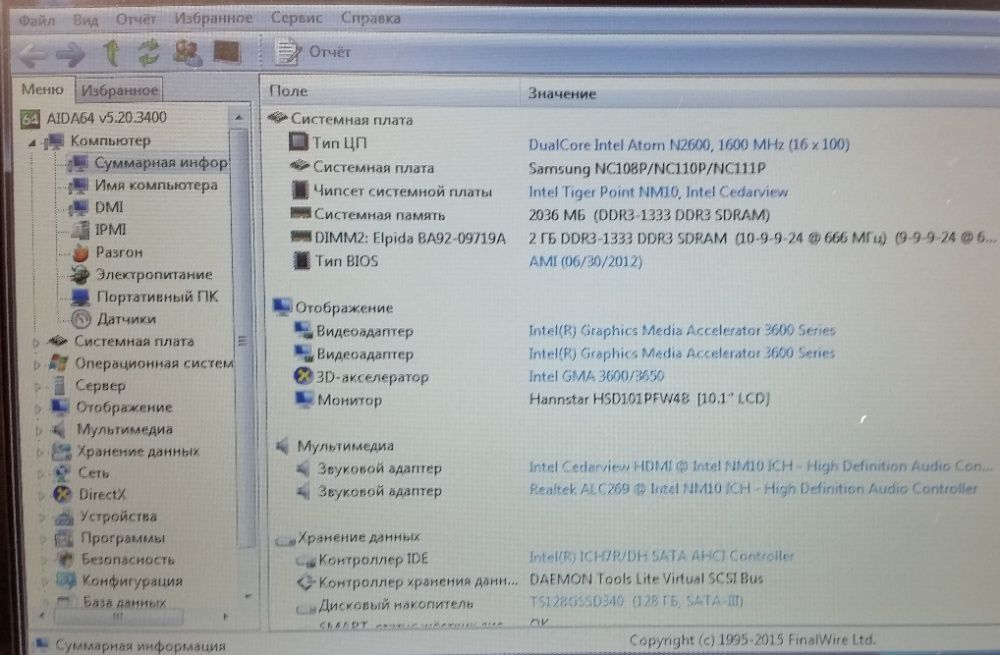
Task: Open the Файл menu
Action: tap(36, 20)
